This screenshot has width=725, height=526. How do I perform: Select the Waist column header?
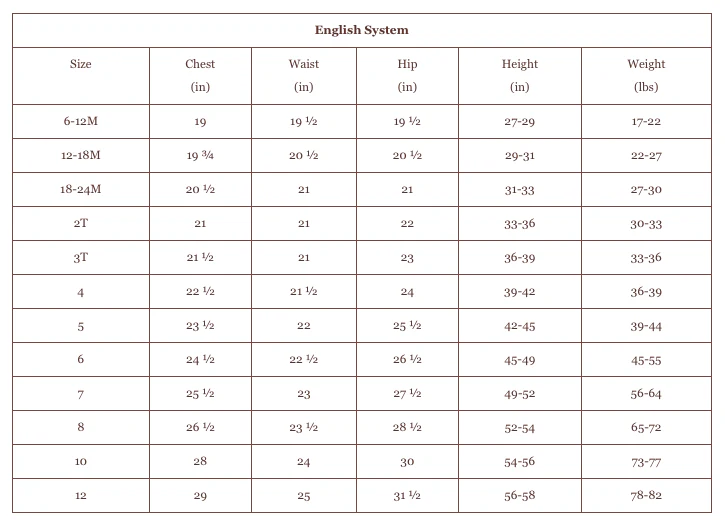click(304, 64)
